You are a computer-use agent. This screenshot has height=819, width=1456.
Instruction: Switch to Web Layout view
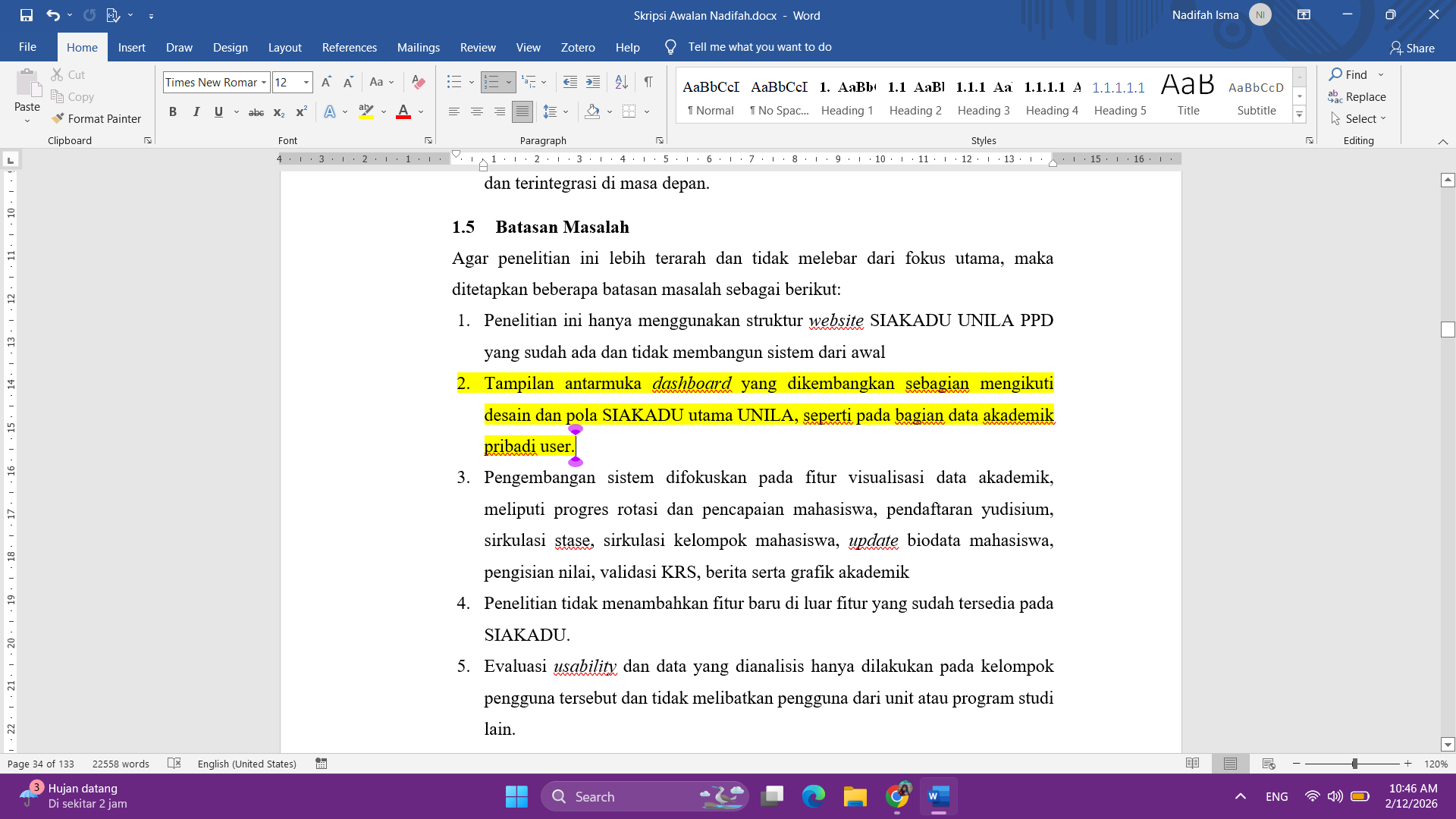(1269, 764)
